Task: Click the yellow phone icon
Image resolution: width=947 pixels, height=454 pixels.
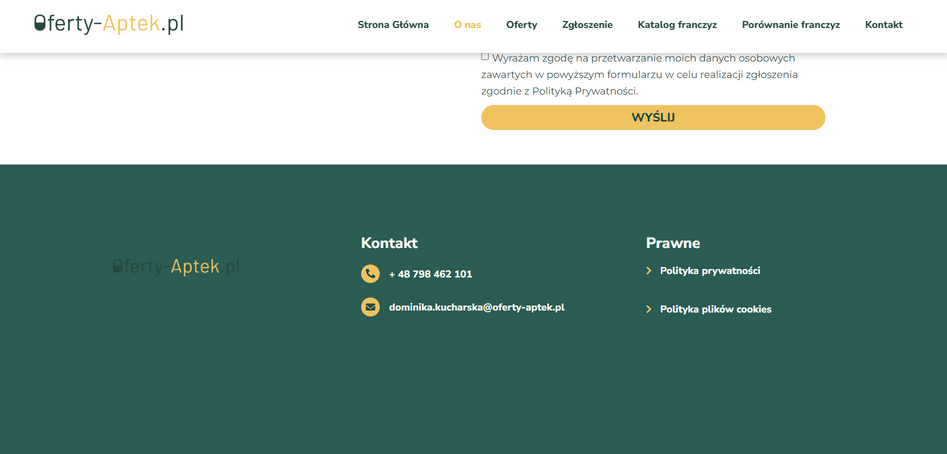Action: coord(370,274)
